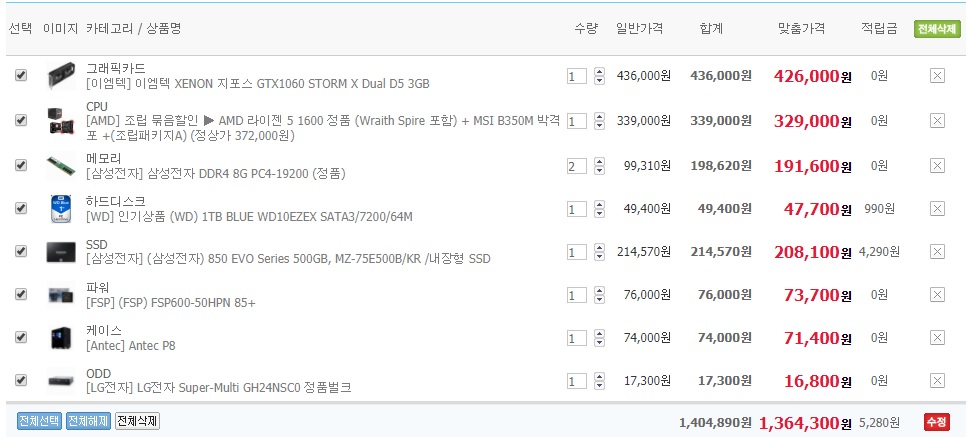Decrease 파워 quantity with down arrow

599,299
